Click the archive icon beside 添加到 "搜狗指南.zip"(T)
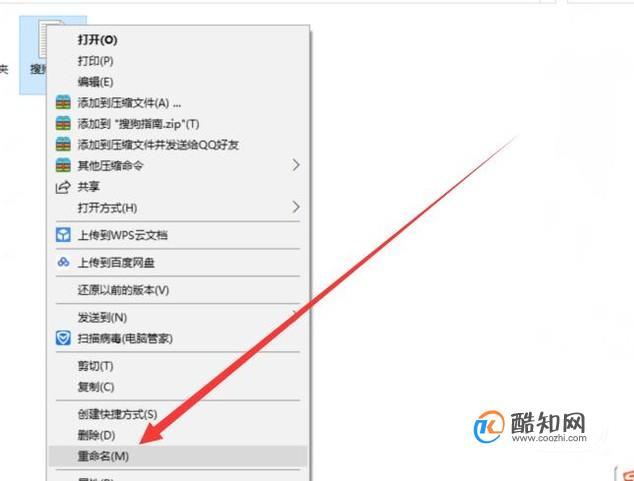Viewport: 634px width, 481px height. click(63, 123)
